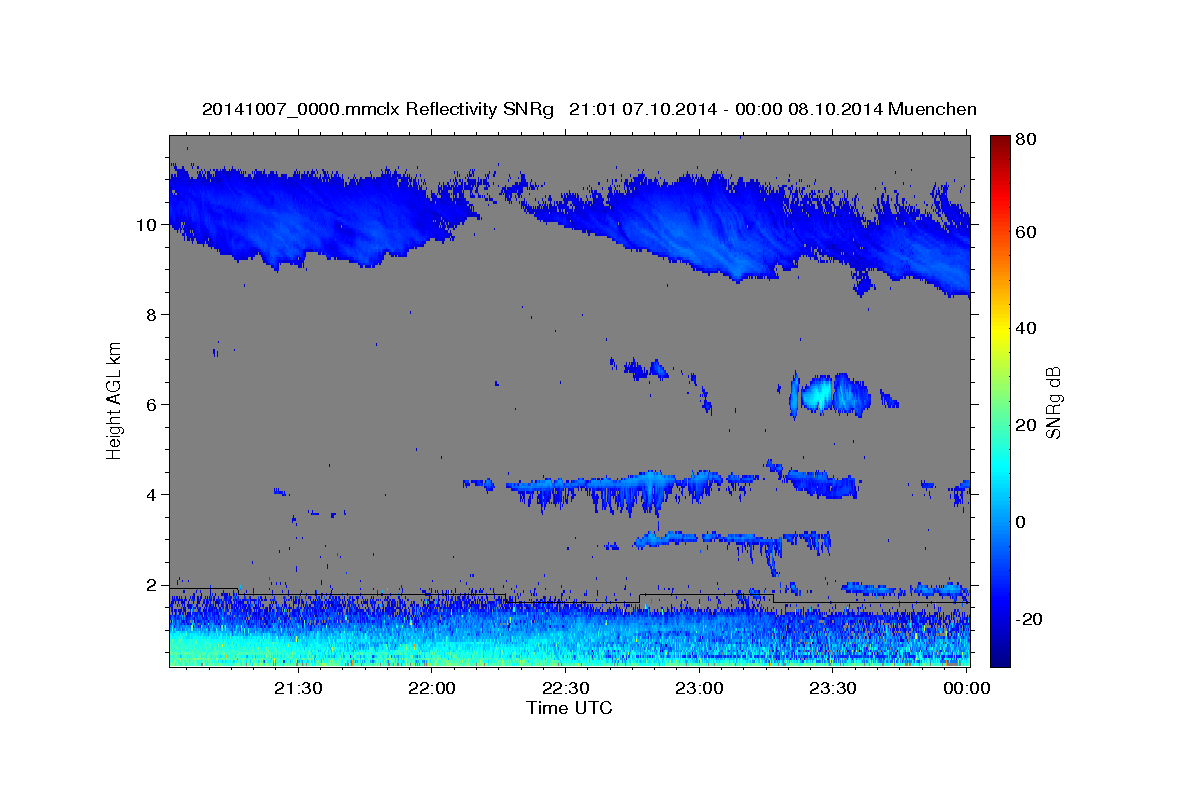The image size is (1200, 800).
Task: Click the 23:30 time tick label
Action: tap(832, 688)
